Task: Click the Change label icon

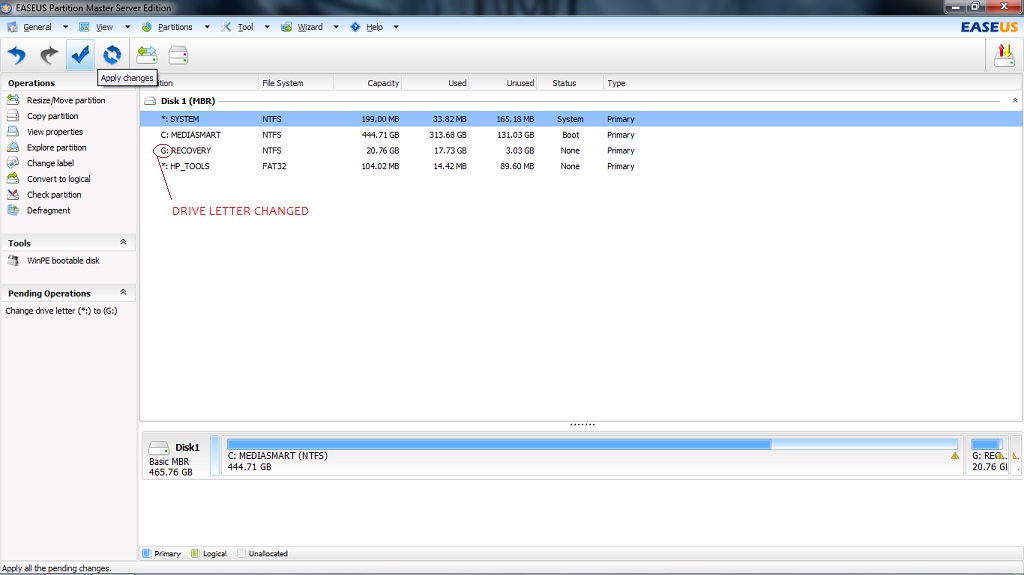Action: (13, 163)
